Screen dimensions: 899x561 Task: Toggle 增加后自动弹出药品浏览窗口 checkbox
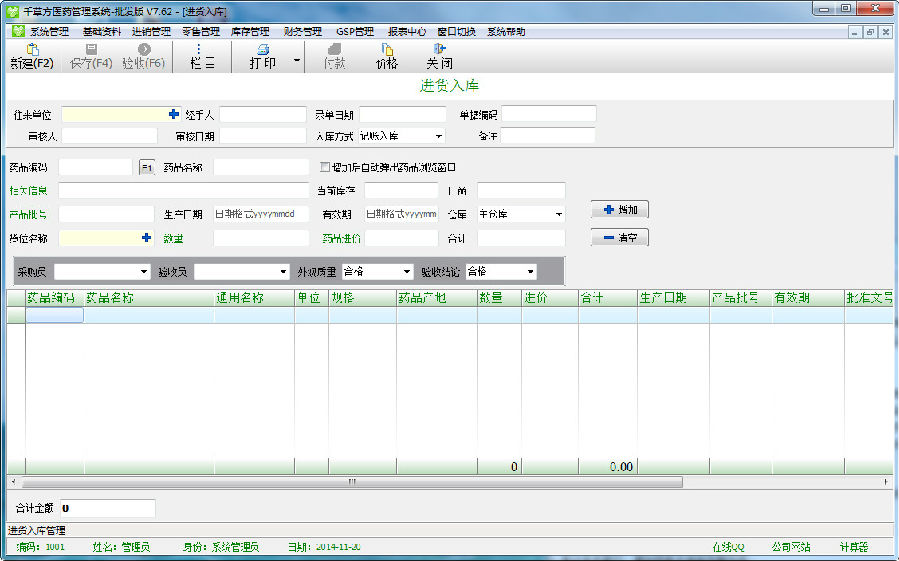(x=325, y=167)
